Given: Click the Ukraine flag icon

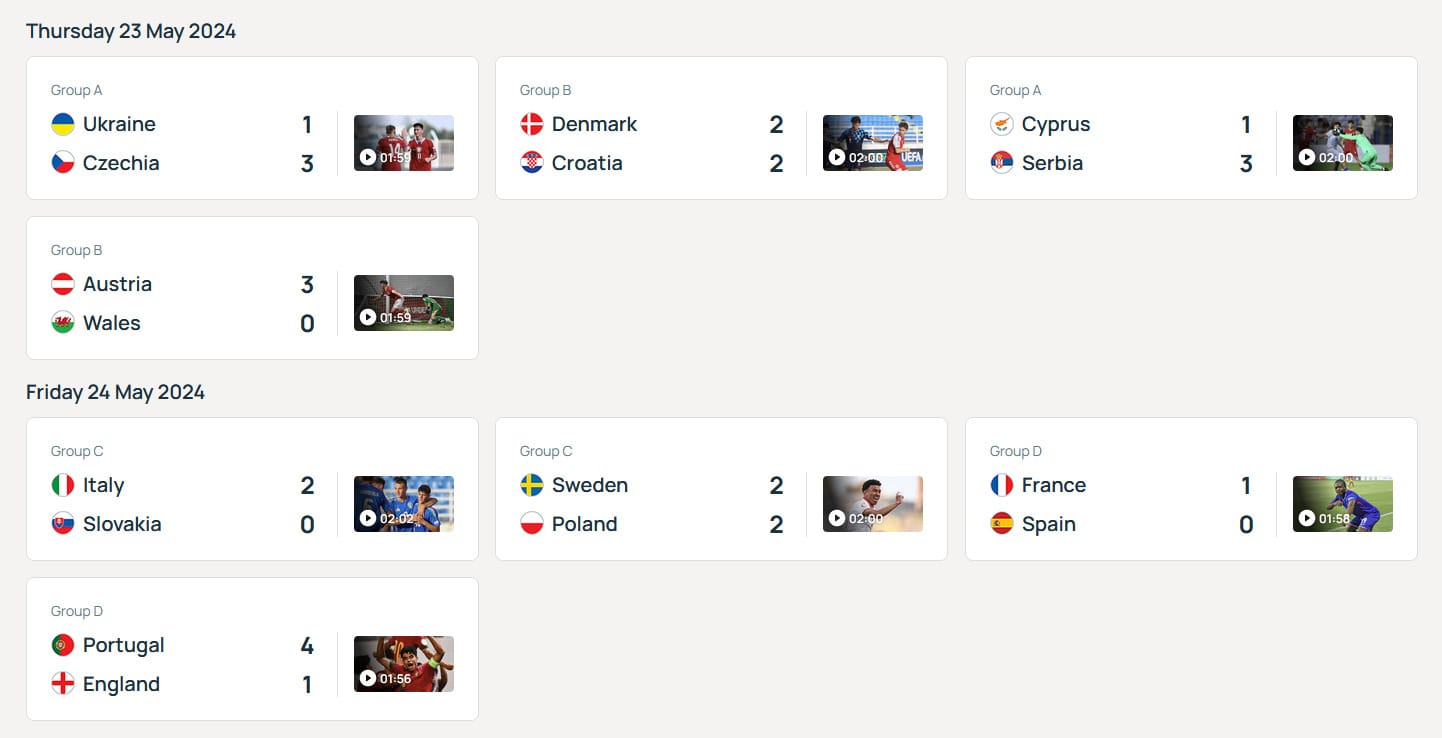Looking at the screenshot, I should [x=62, y=124].
